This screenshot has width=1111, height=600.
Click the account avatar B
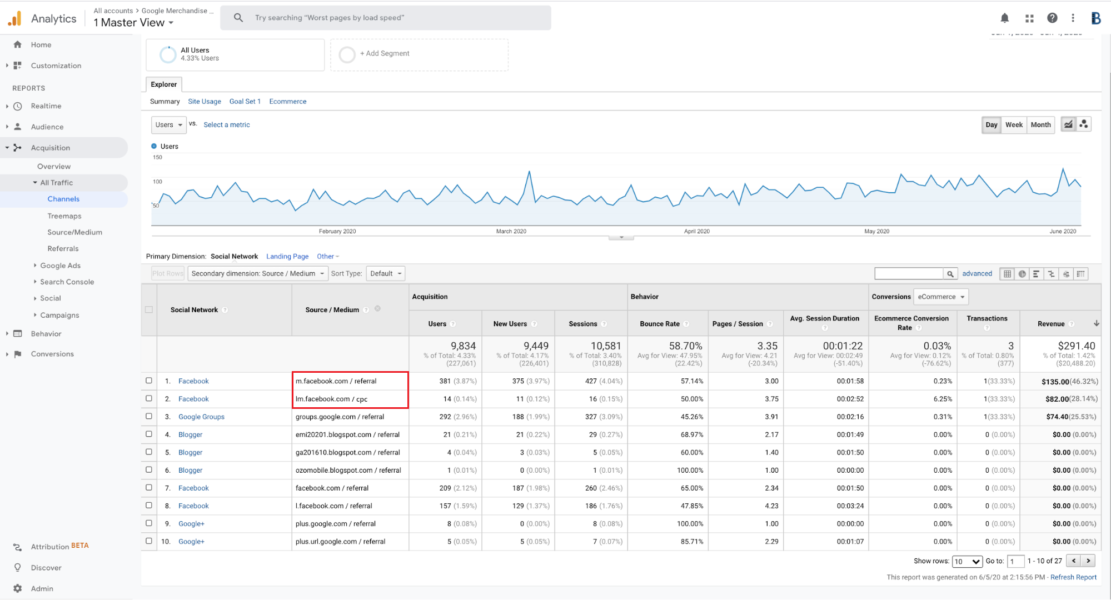[x=1095, y=18]
